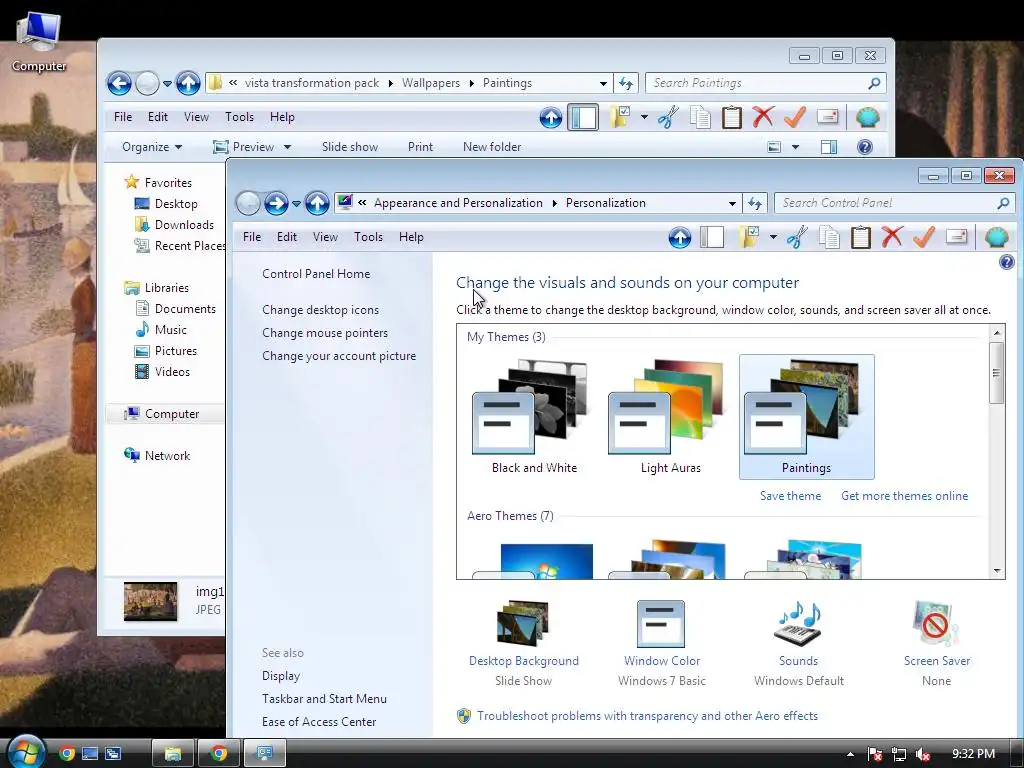The image size is (1024, 768).
Task: Click Get more themes online link
Action: click(x=904, y=496)
